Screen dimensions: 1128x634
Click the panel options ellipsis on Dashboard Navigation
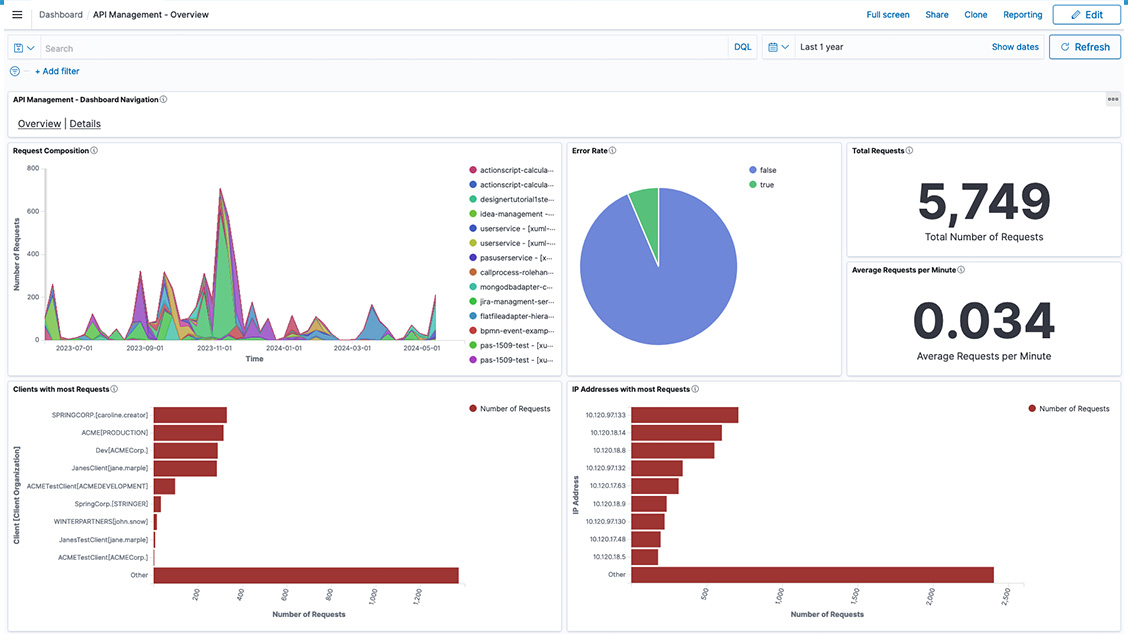pos(1112,98)
